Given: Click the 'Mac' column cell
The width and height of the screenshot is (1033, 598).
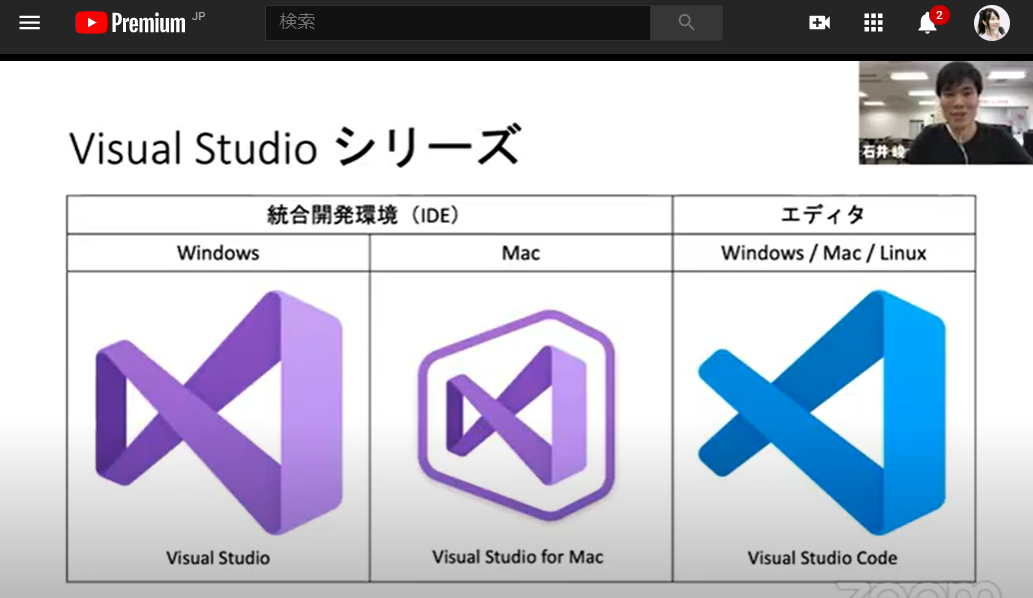Looking at the screenshot, I should click(x=520, y=253).
